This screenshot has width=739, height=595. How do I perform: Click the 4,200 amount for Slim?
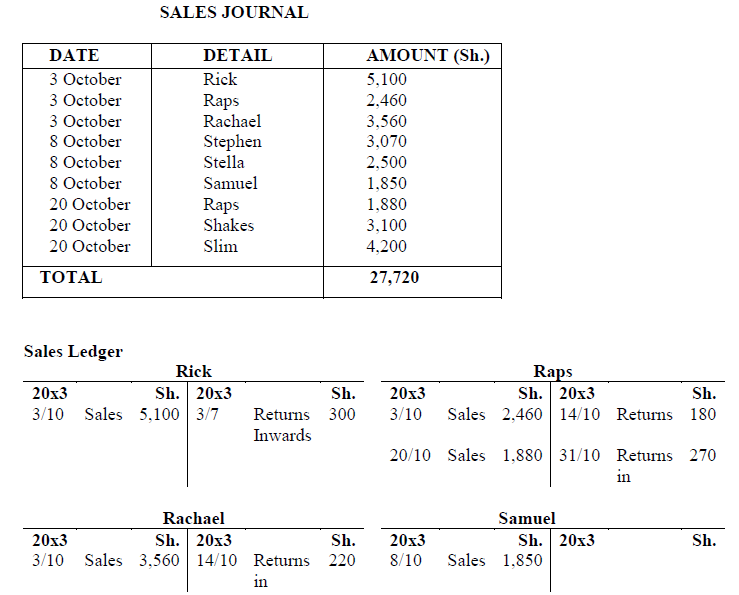click(387, 247)
